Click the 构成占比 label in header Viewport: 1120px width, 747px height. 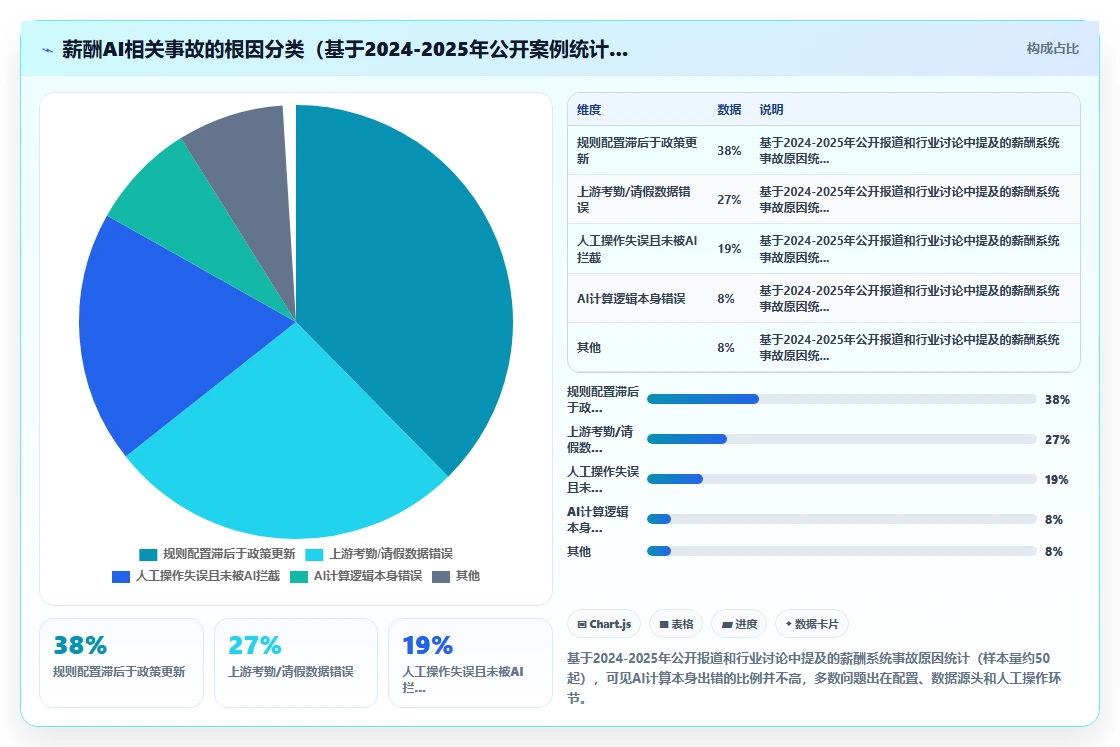tap(1052, 49)
